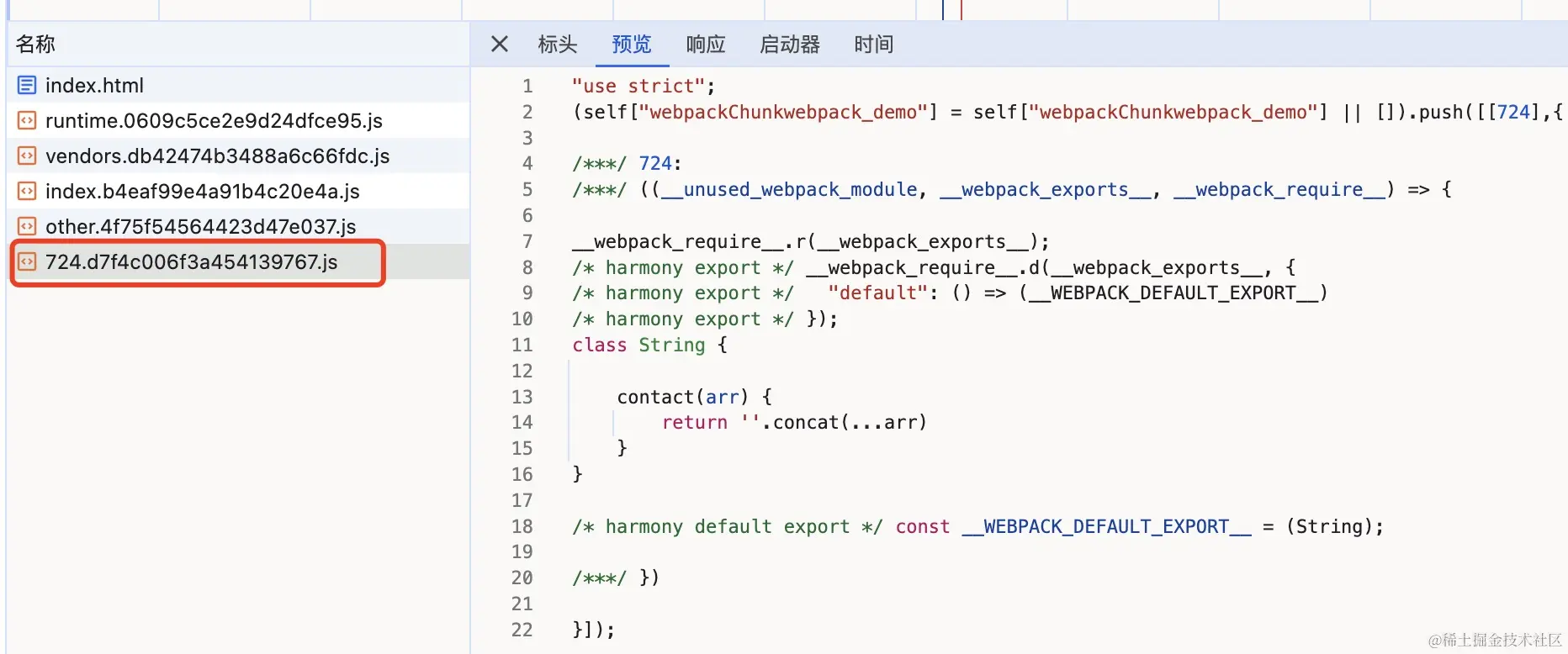
Task: Close the request preview panel
Action: (500, 44)
